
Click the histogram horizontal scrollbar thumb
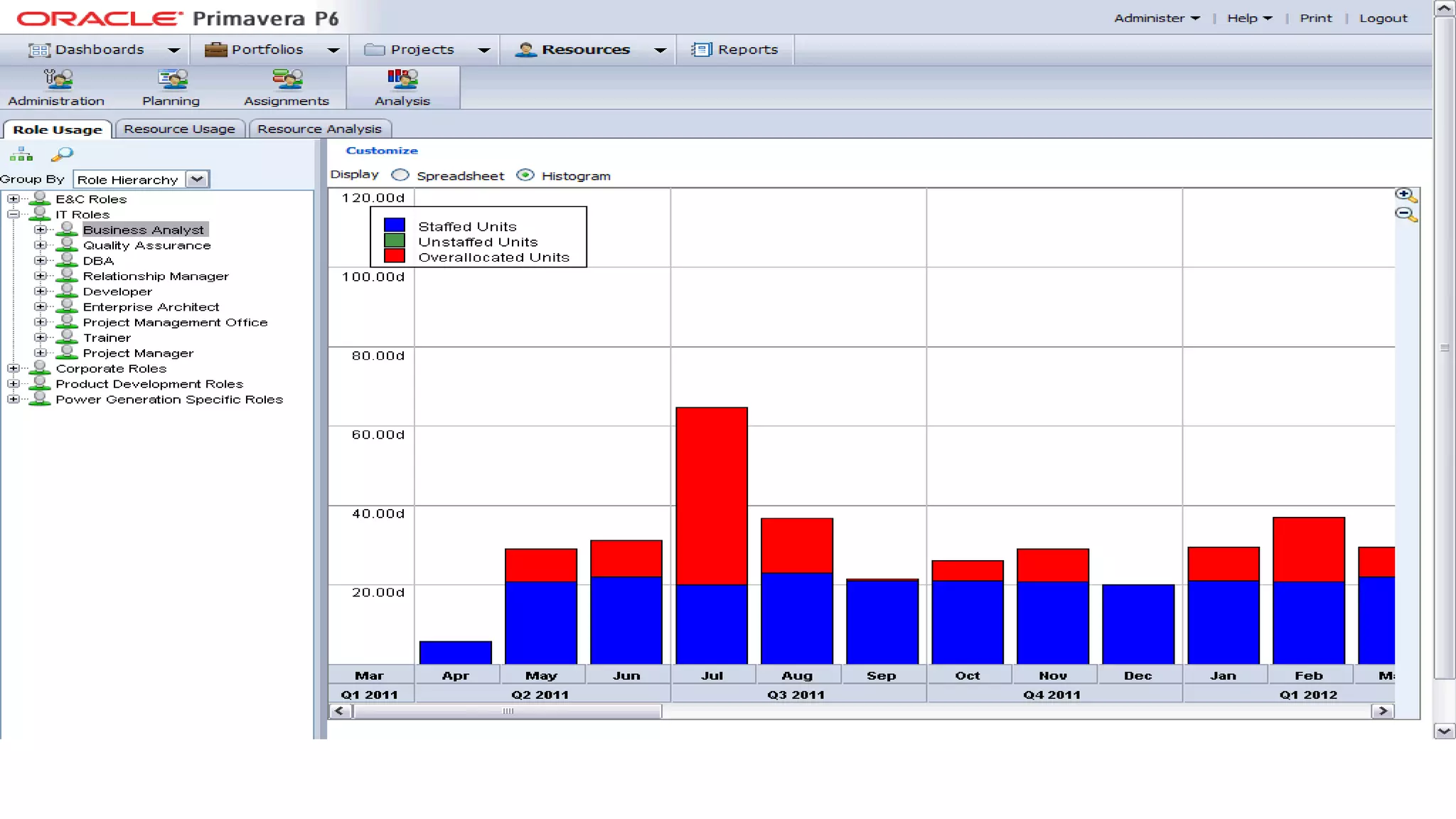click(x=508, y=711)
